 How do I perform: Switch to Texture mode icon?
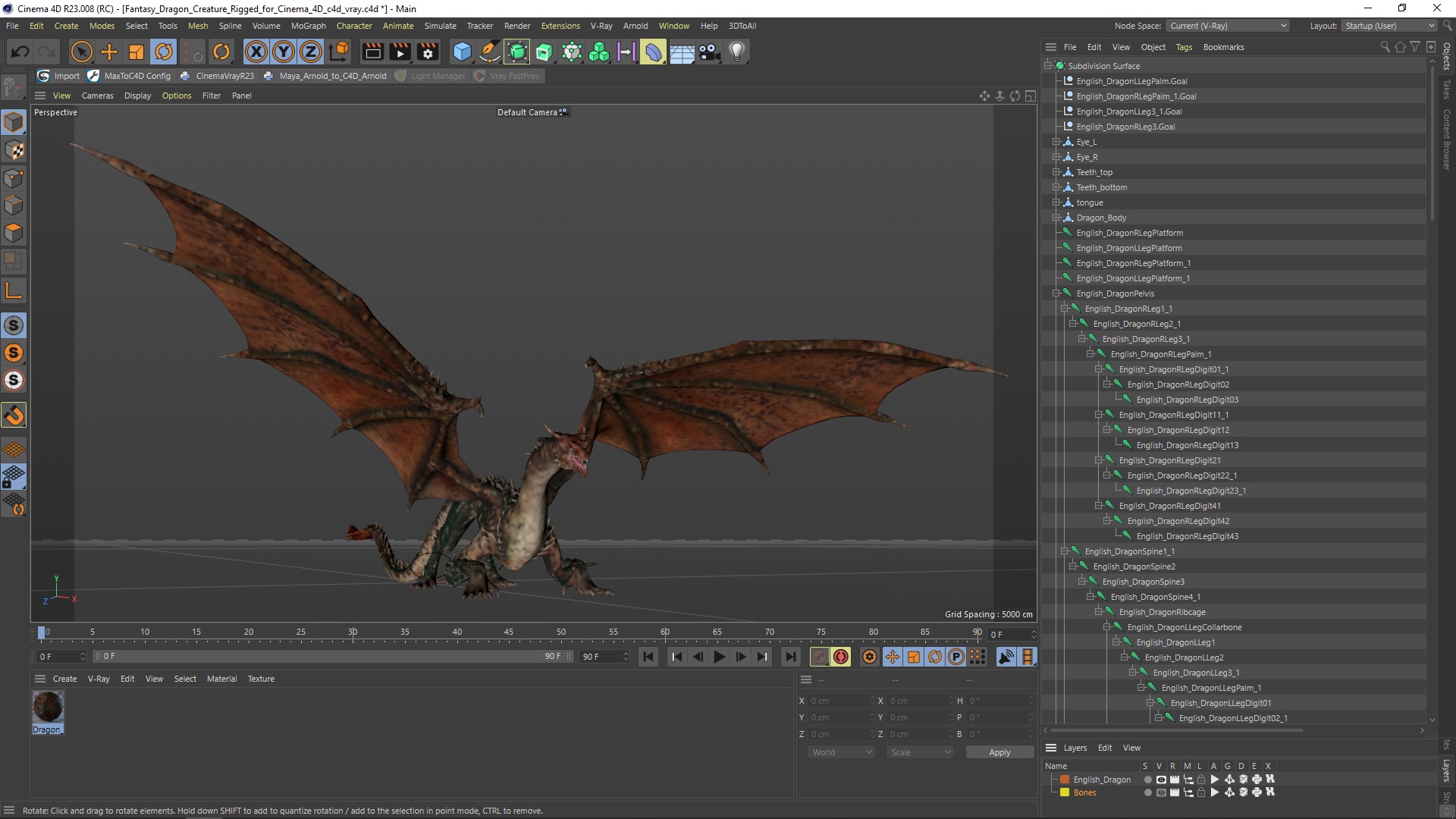pos(14,150)
